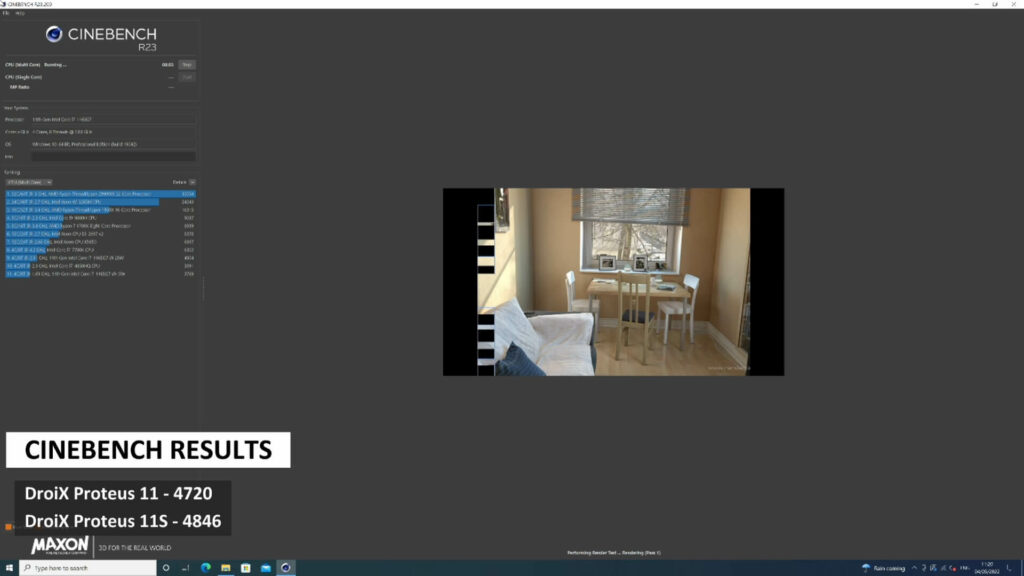This screenshot has height=576, width=1024.
Task: Open the Rain coming weather widget
Action: [884, 568]
